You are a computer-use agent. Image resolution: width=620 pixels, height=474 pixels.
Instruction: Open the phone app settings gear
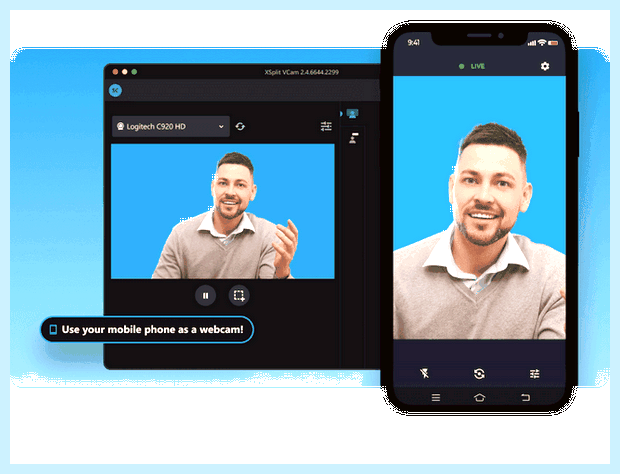pos(545,66)
